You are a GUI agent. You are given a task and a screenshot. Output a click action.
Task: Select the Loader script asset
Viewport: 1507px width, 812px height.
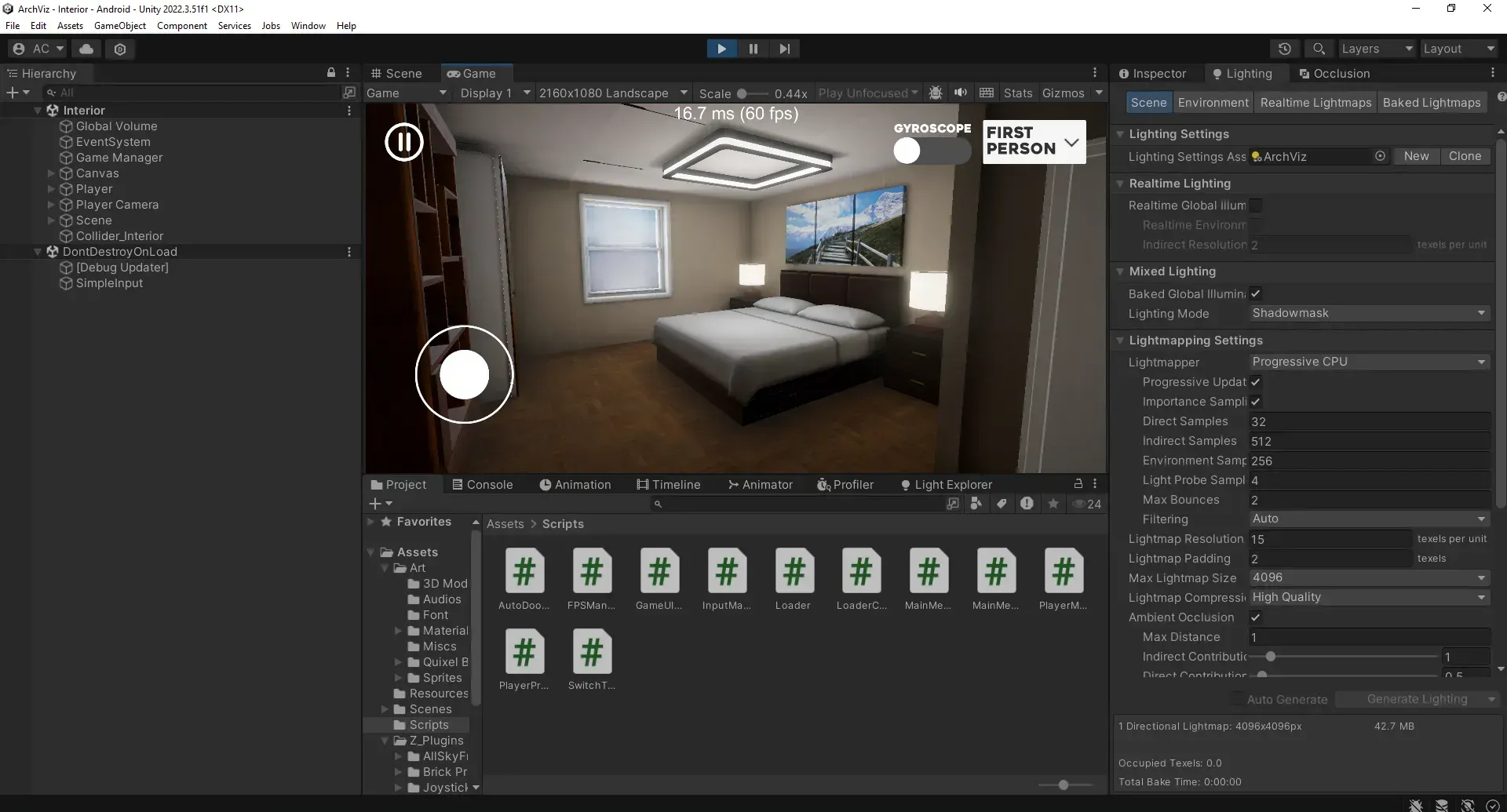[x=793, y=579]
